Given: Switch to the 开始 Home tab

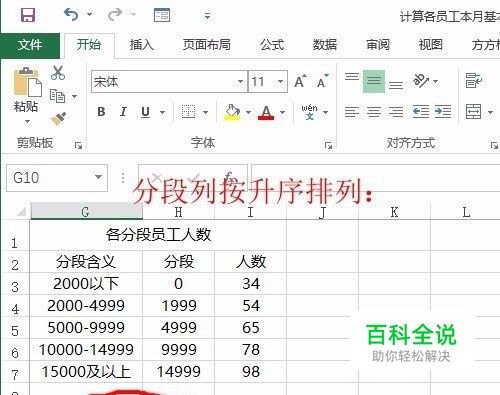Looking at the screenshot, I should tap(89, 45).
